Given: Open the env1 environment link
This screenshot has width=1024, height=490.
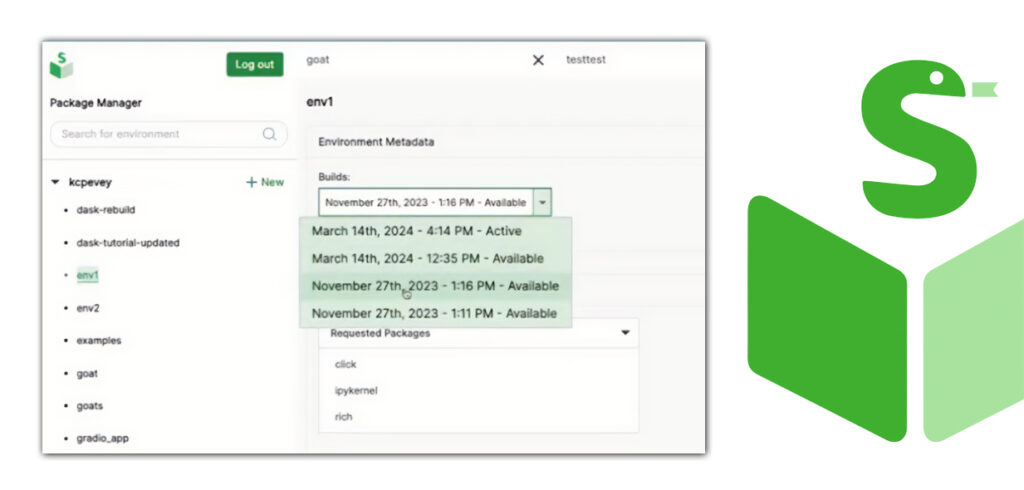Looking at the screenshot, I should point(88,276).
